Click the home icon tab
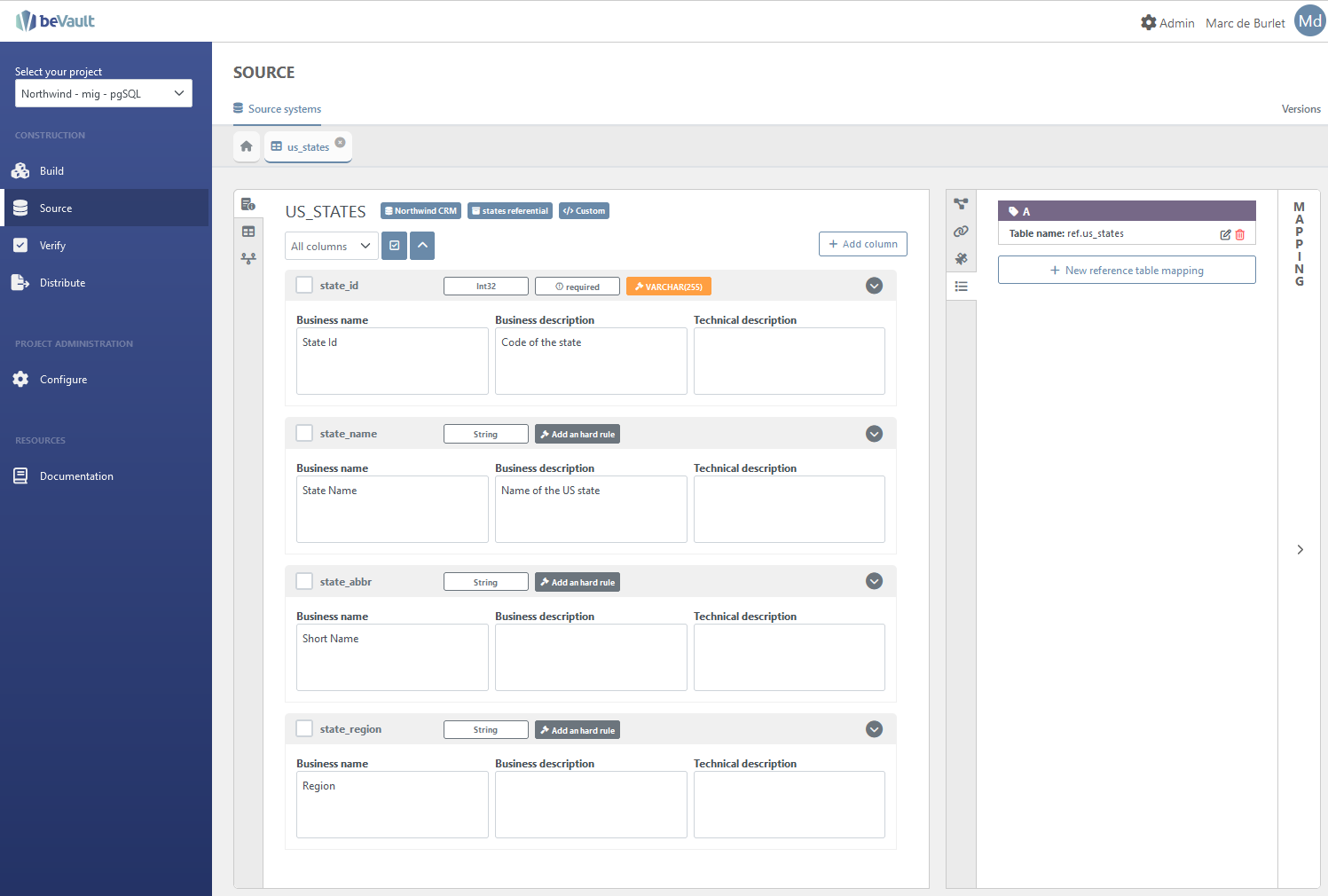Viewport: 1328px width, 896px height. coord(247,146)
